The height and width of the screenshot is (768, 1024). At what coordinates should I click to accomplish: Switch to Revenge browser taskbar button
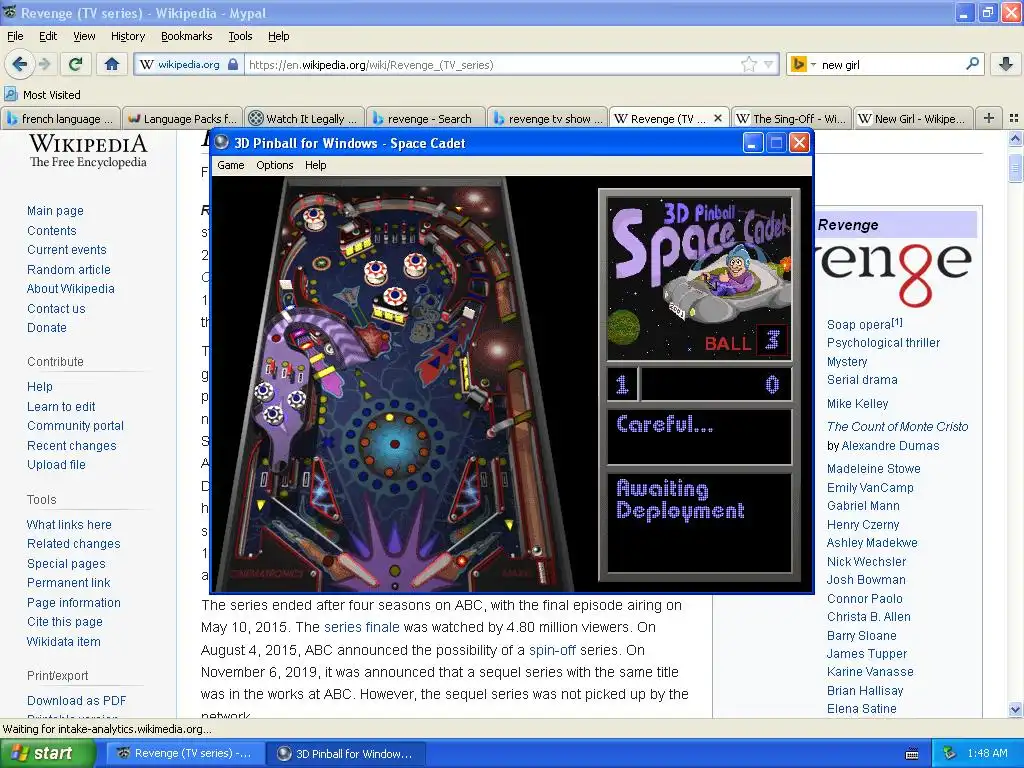185,754
